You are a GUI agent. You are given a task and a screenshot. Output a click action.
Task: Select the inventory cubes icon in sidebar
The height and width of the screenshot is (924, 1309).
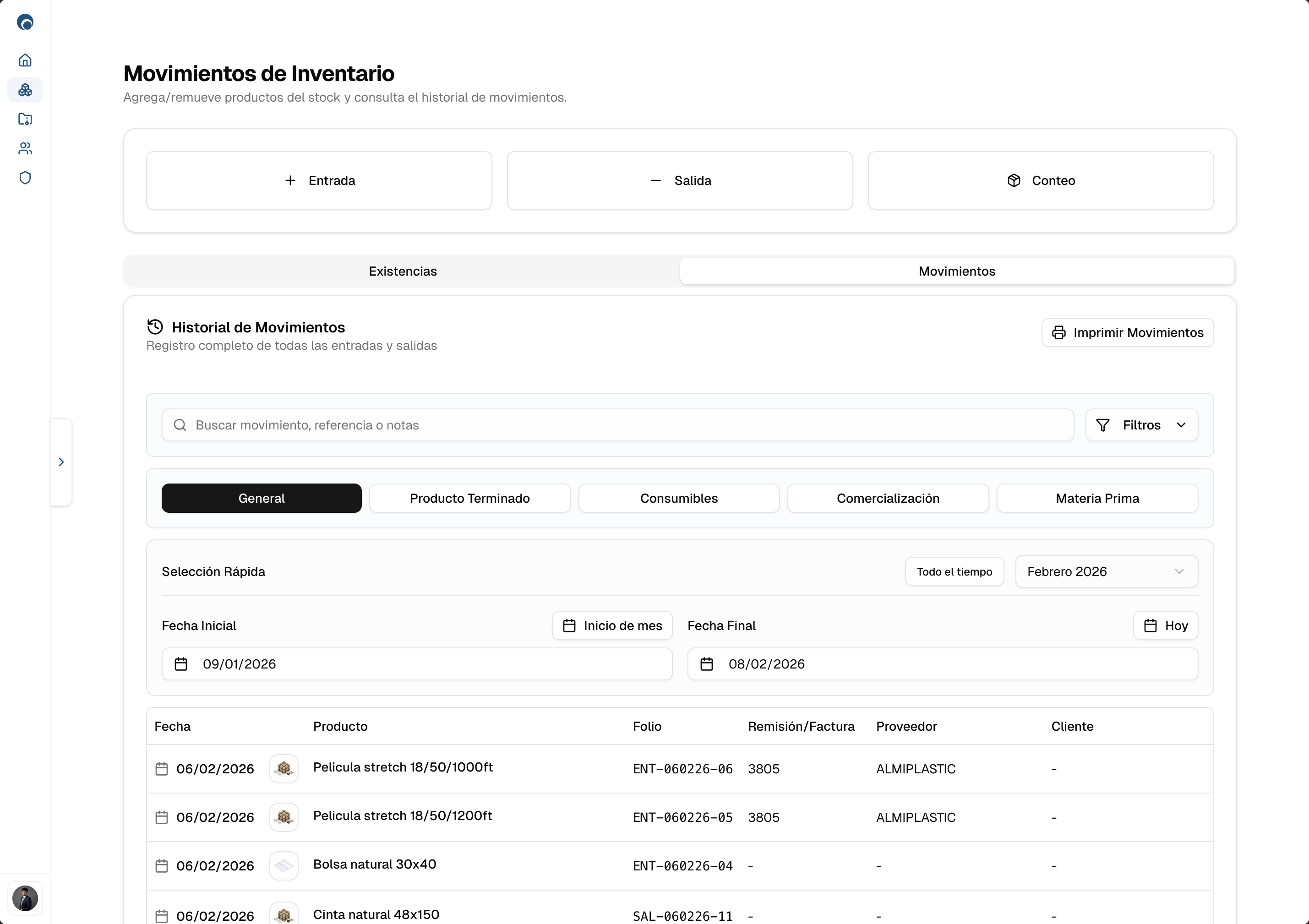25,90
